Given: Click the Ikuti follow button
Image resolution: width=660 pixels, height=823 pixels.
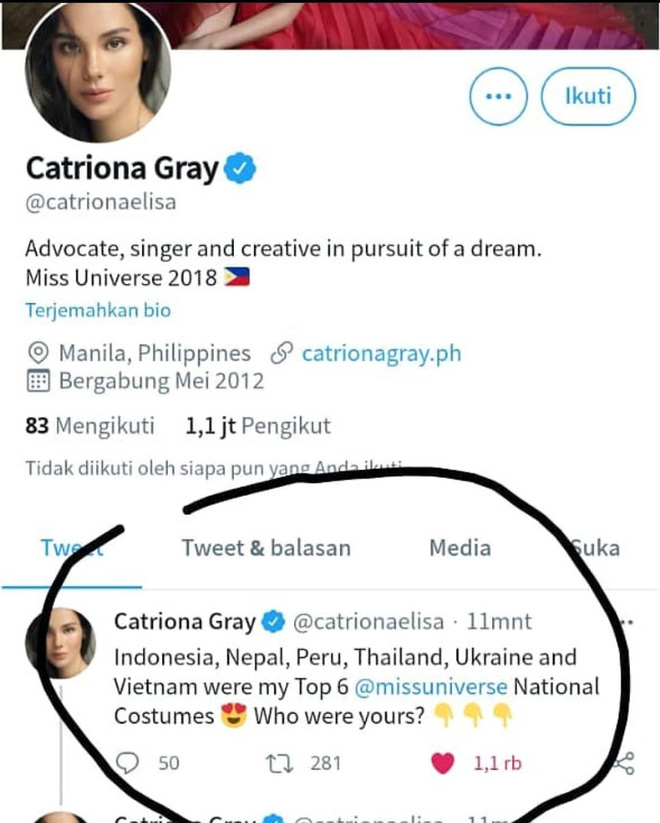Looking at the screenshot, I should (x=588, y=97).
